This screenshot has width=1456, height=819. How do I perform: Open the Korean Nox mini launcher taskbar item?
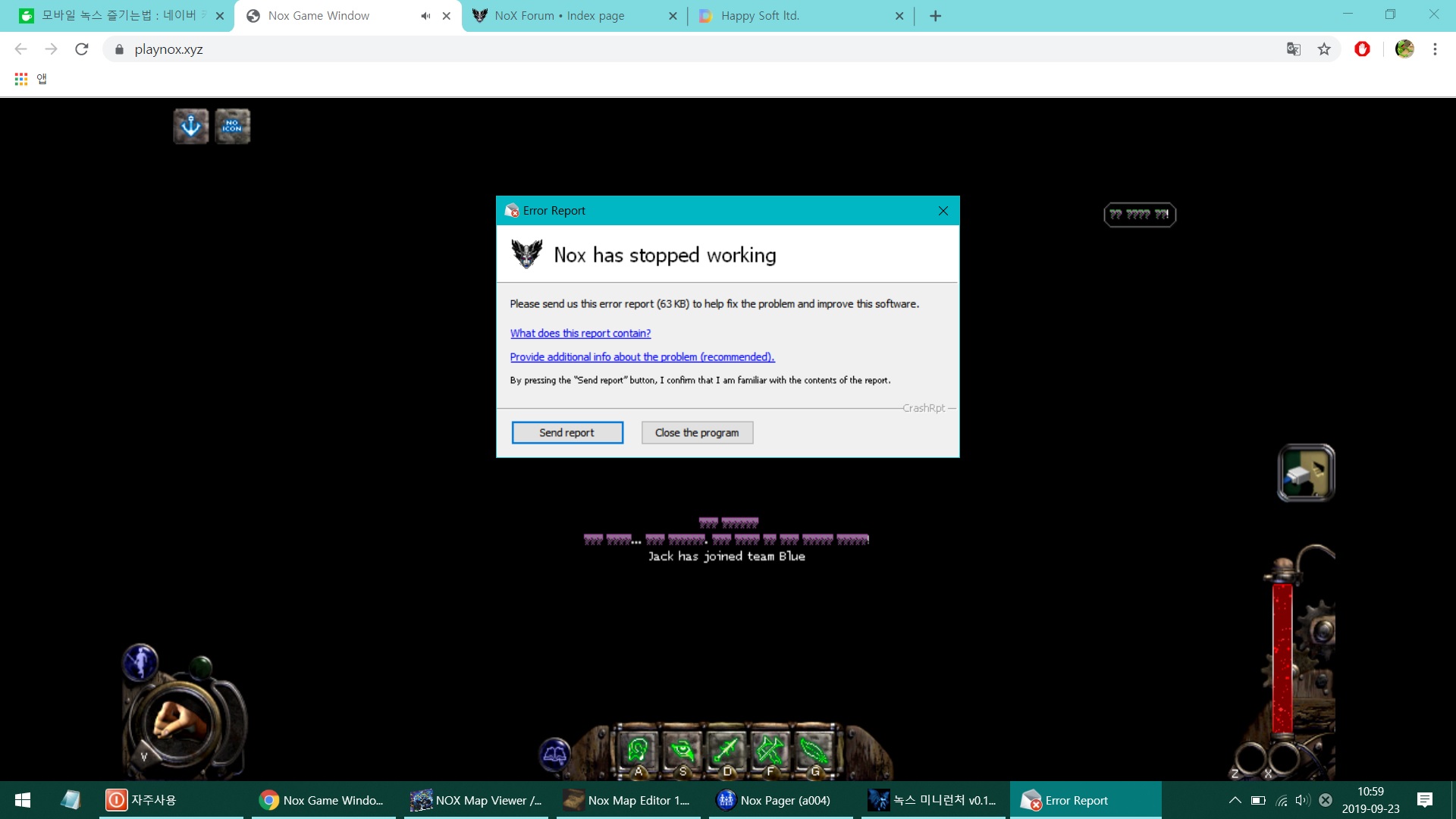[934, 800]
